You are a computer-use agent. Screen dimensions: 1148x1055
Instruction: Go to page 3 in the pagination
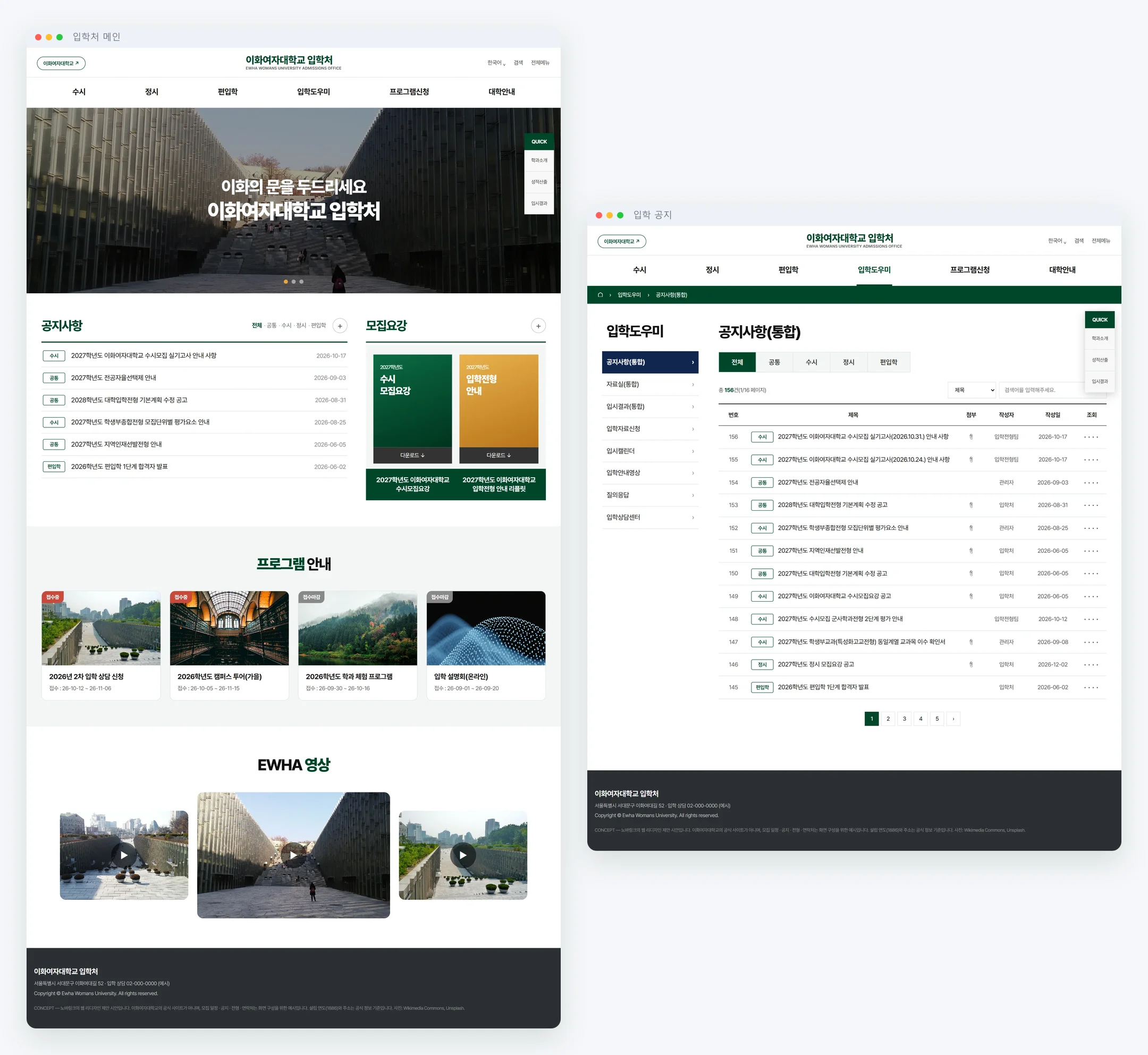tap(904, 719)
